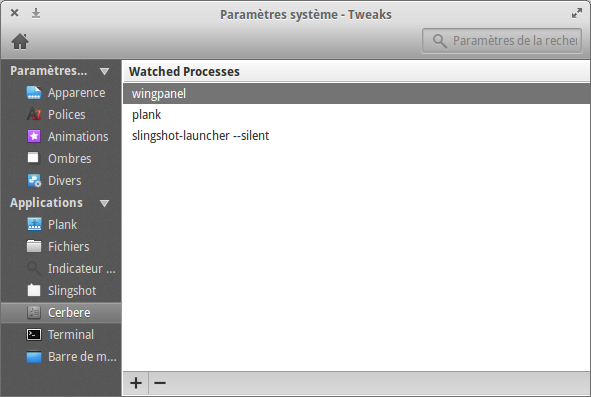Remove the selected watched process
Image resolution: width=591 pixels, height=397 pixels.
pos(160,383)
